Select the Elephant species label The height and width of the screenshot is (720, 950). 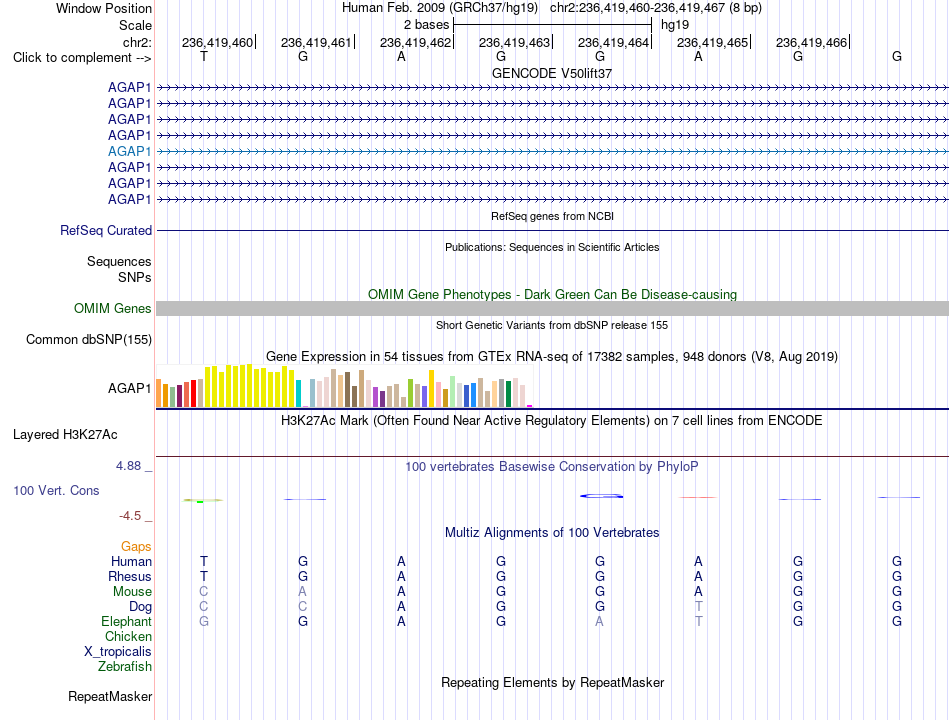tap(127, 621)
